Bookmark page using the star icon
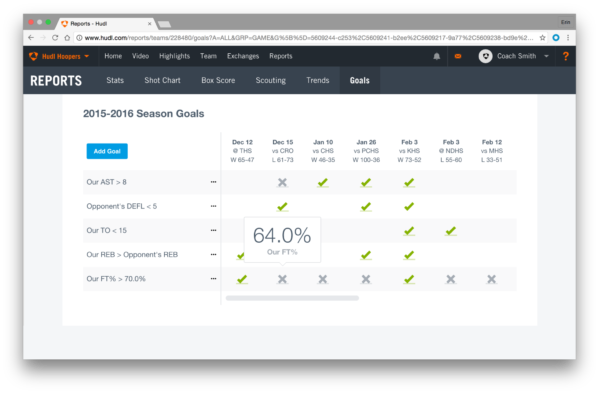This screenshot has height=394, width=600. pyautogui.click(x=542, y=37)
